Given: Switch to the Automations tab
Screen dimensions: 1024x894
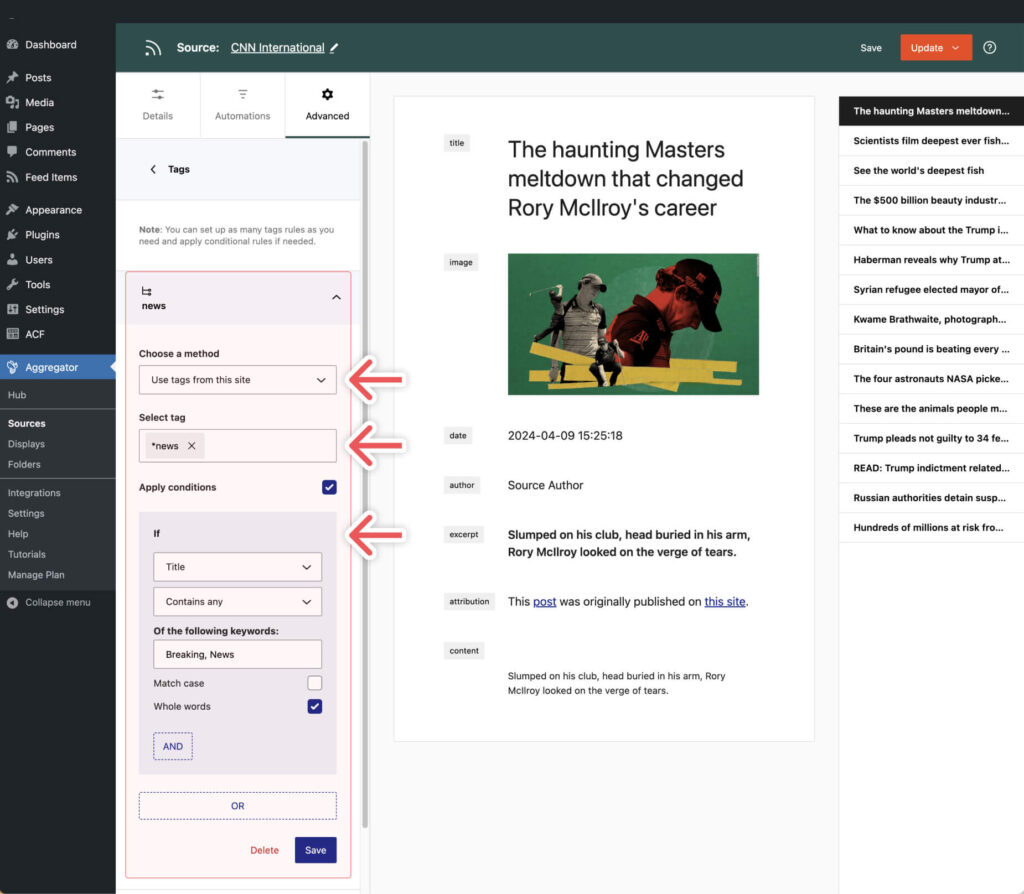Looking at the screenshot, I should coord(242,105).
